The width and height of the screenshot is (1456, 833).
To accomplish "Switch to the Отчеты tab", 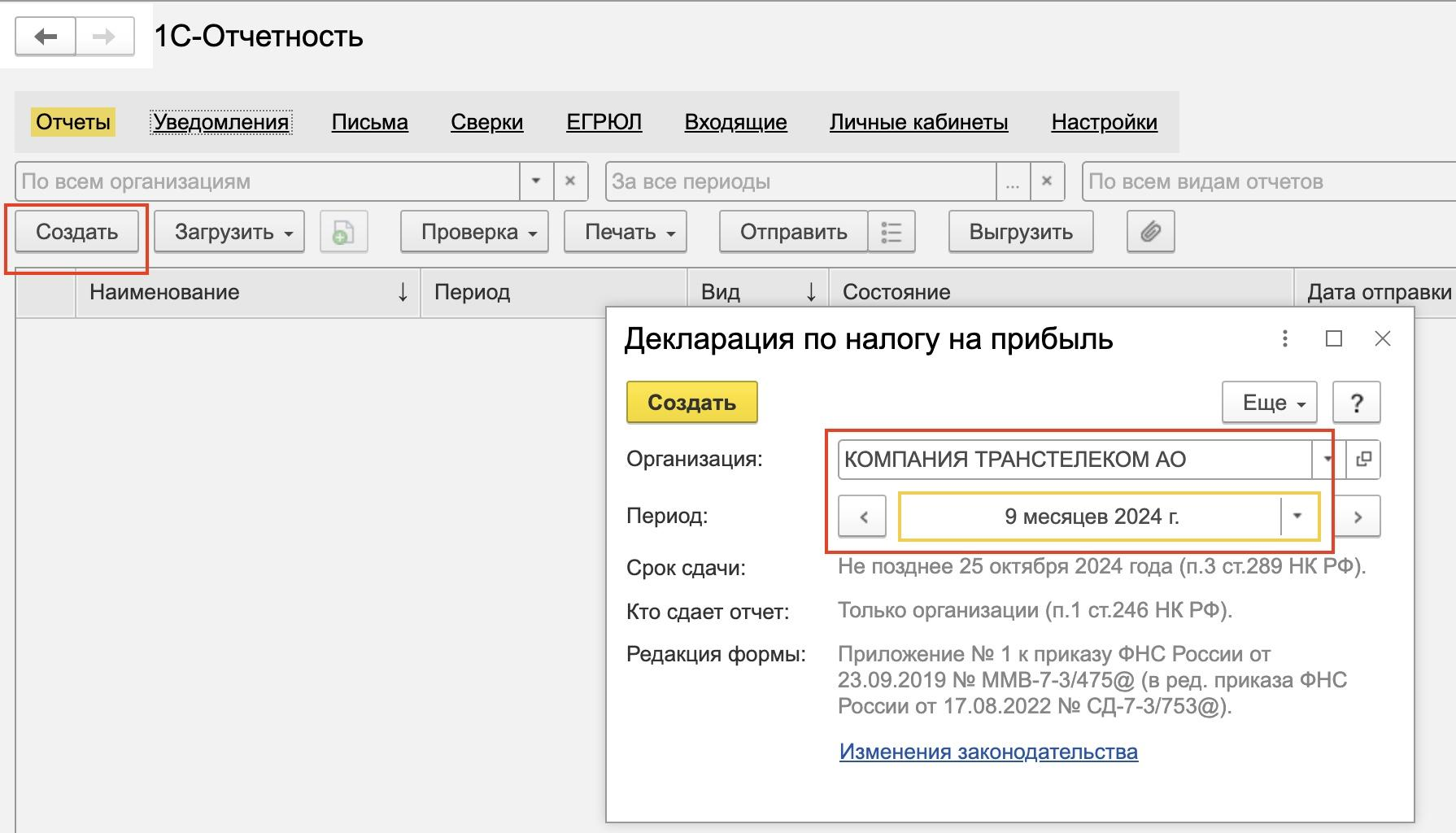I will click(73, 122).
